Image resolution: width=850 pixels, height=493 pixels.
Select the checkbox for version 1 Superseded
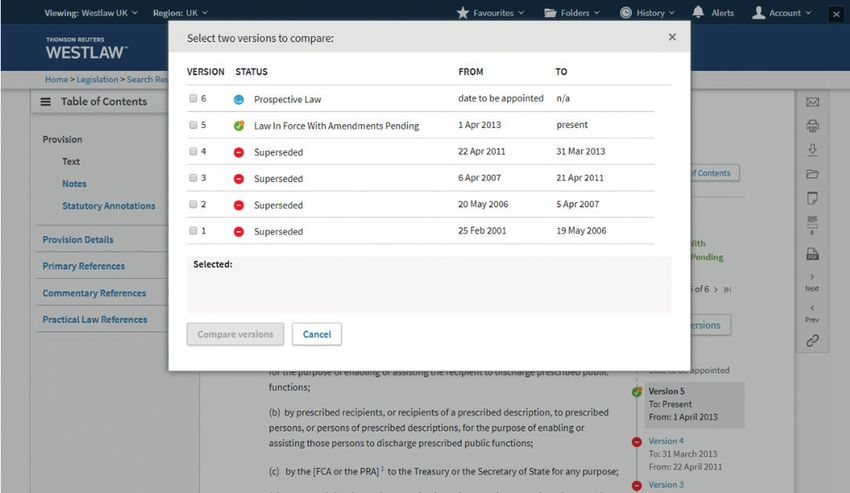193,231
